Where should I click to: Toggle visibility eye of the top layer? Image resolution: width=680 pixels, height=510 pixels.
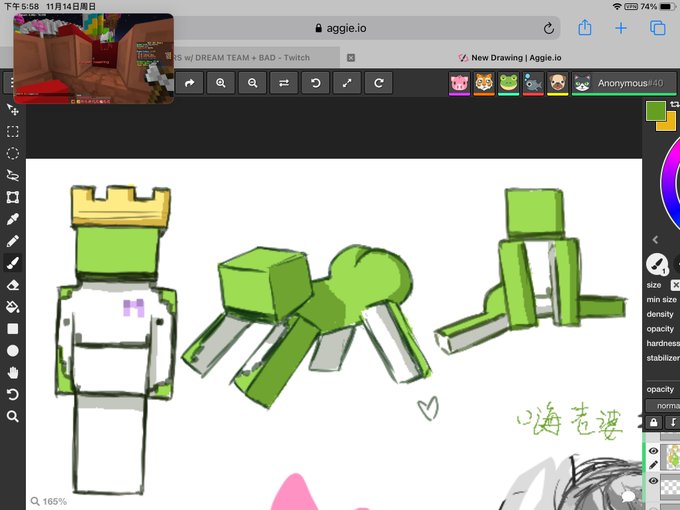(653, 451)
